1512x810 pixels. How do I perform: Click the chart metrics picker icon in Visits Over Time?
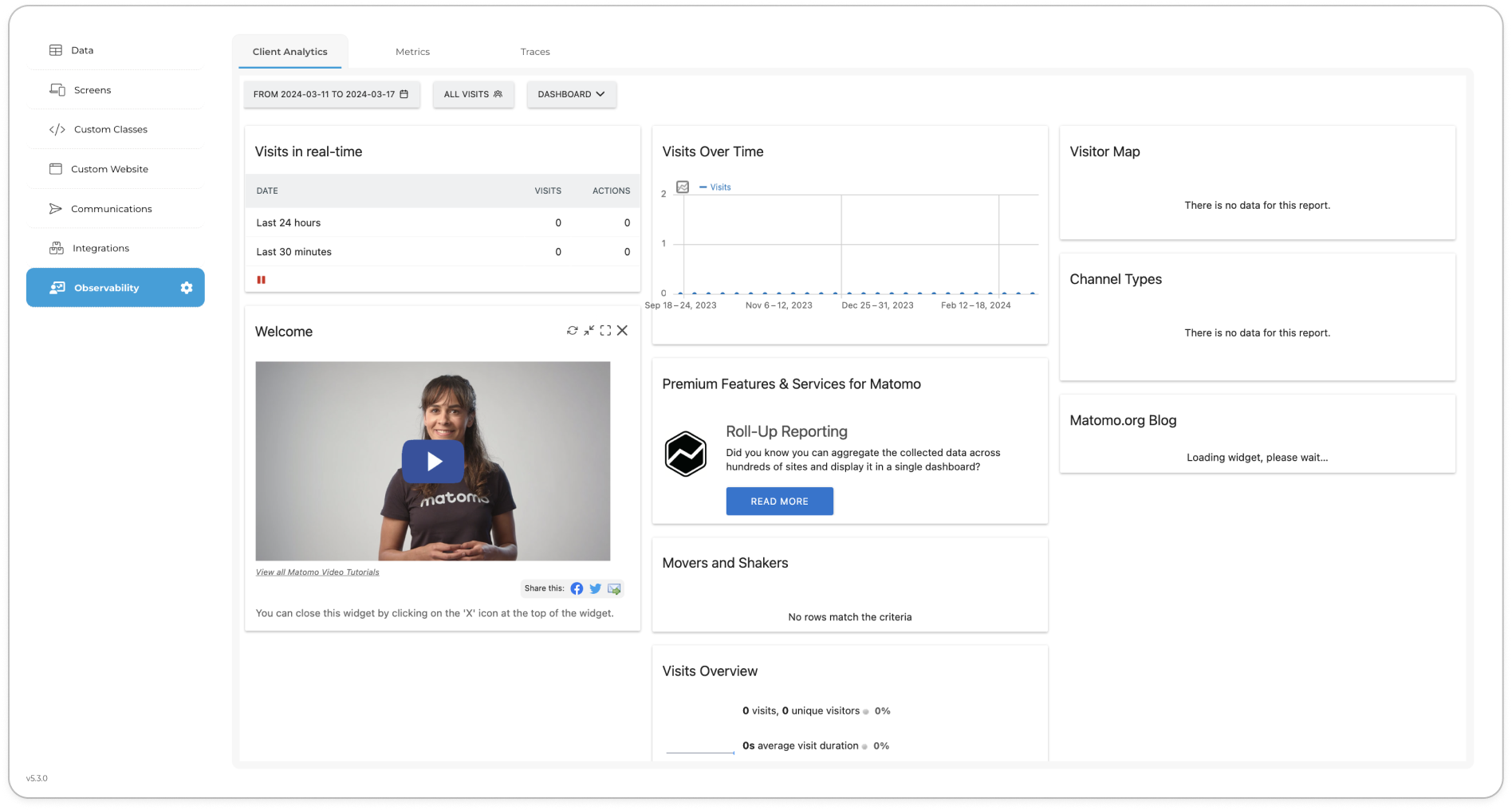(x=683, y=187)
